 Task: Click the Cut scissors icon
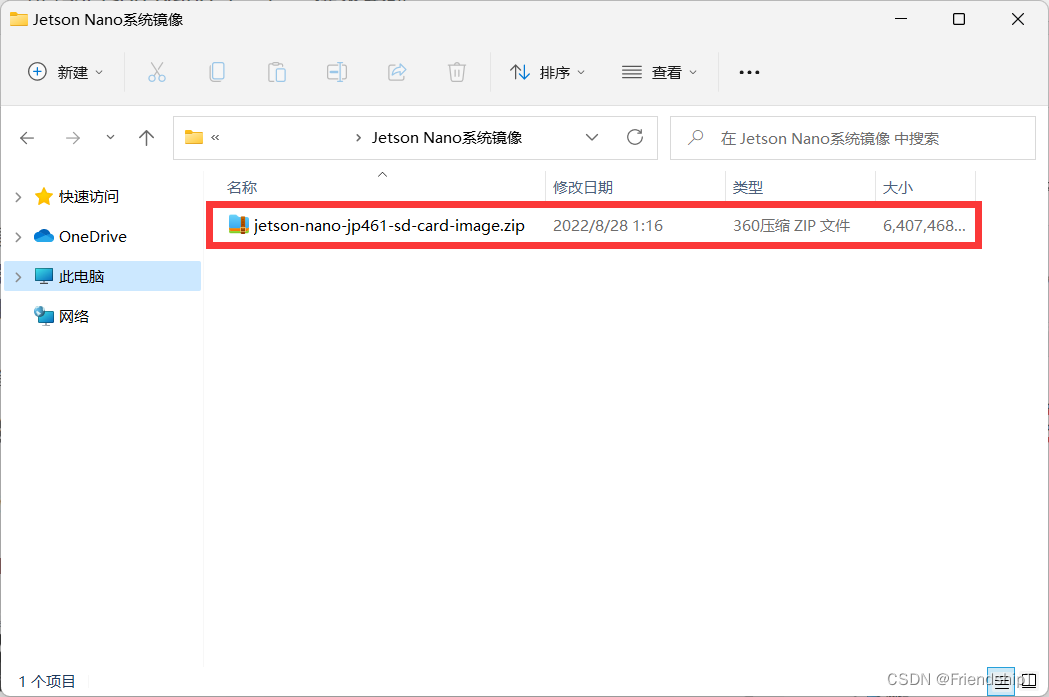point(157,72)
